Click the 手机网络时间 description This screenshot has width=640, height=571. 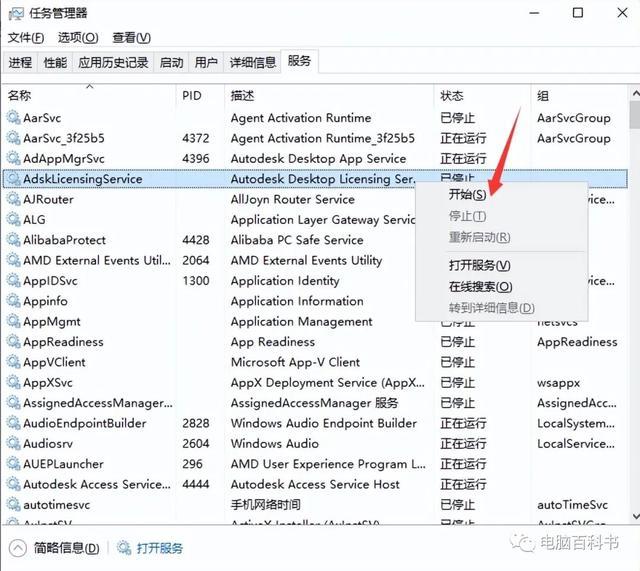265,505
